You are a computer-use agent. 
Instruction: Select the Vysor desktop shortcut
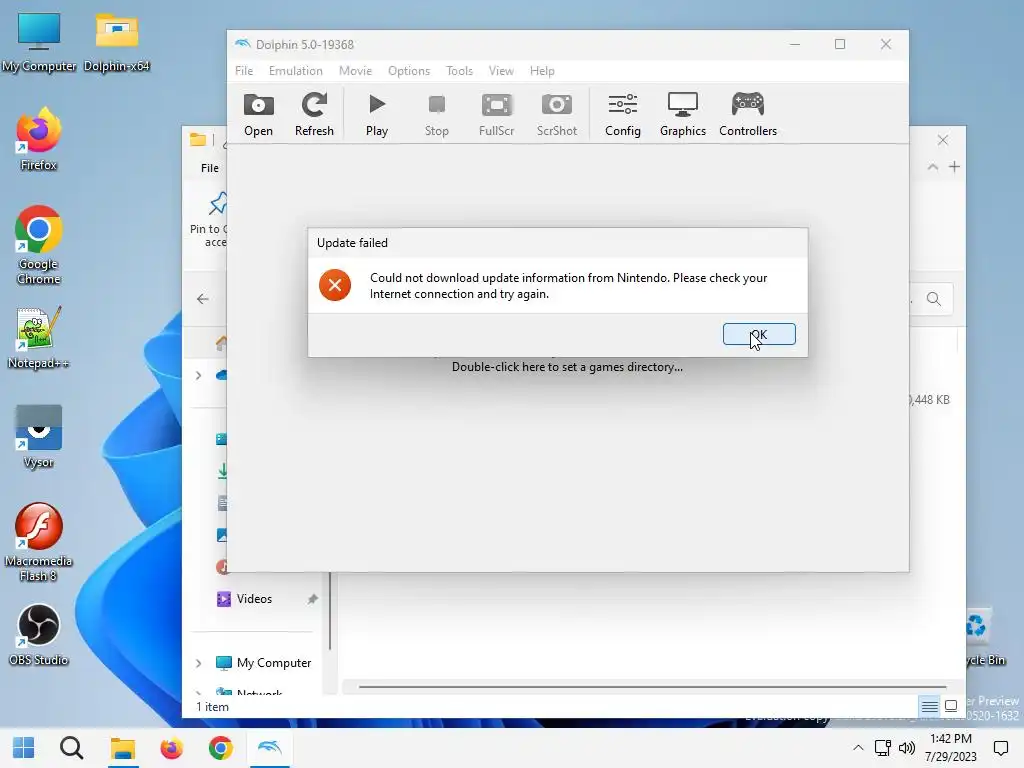39,436
